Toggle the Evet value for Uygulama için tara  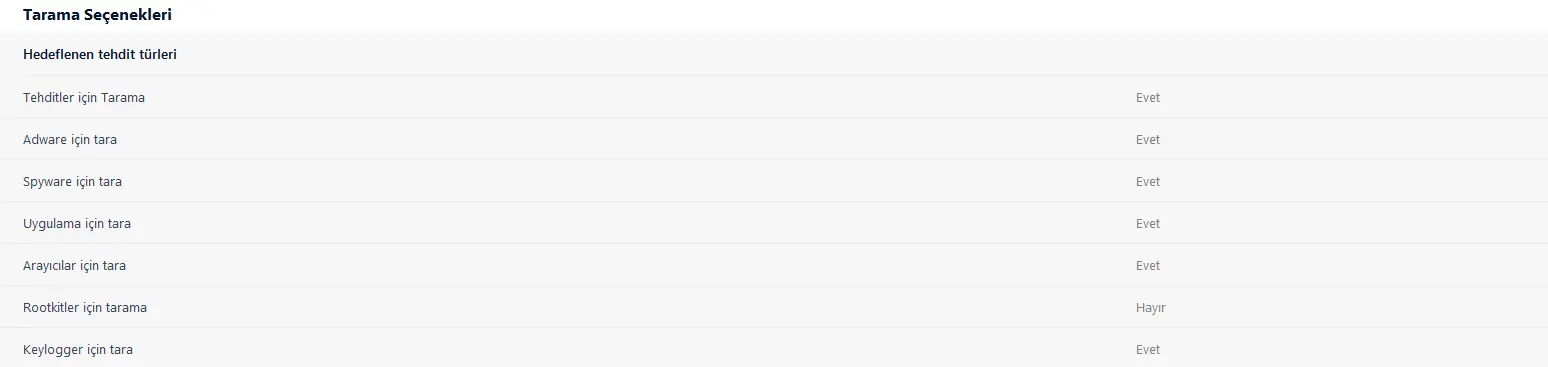[x=1148, y=223]
